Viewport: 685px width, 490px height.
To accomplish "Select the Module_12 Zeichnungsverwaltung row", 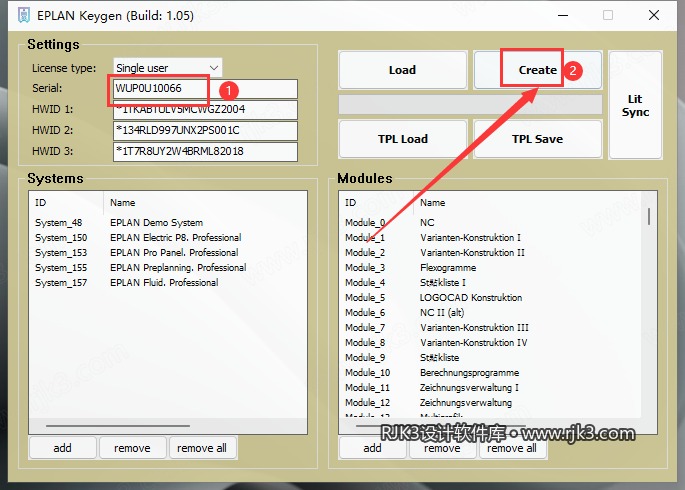I will [x=490, y=403].
